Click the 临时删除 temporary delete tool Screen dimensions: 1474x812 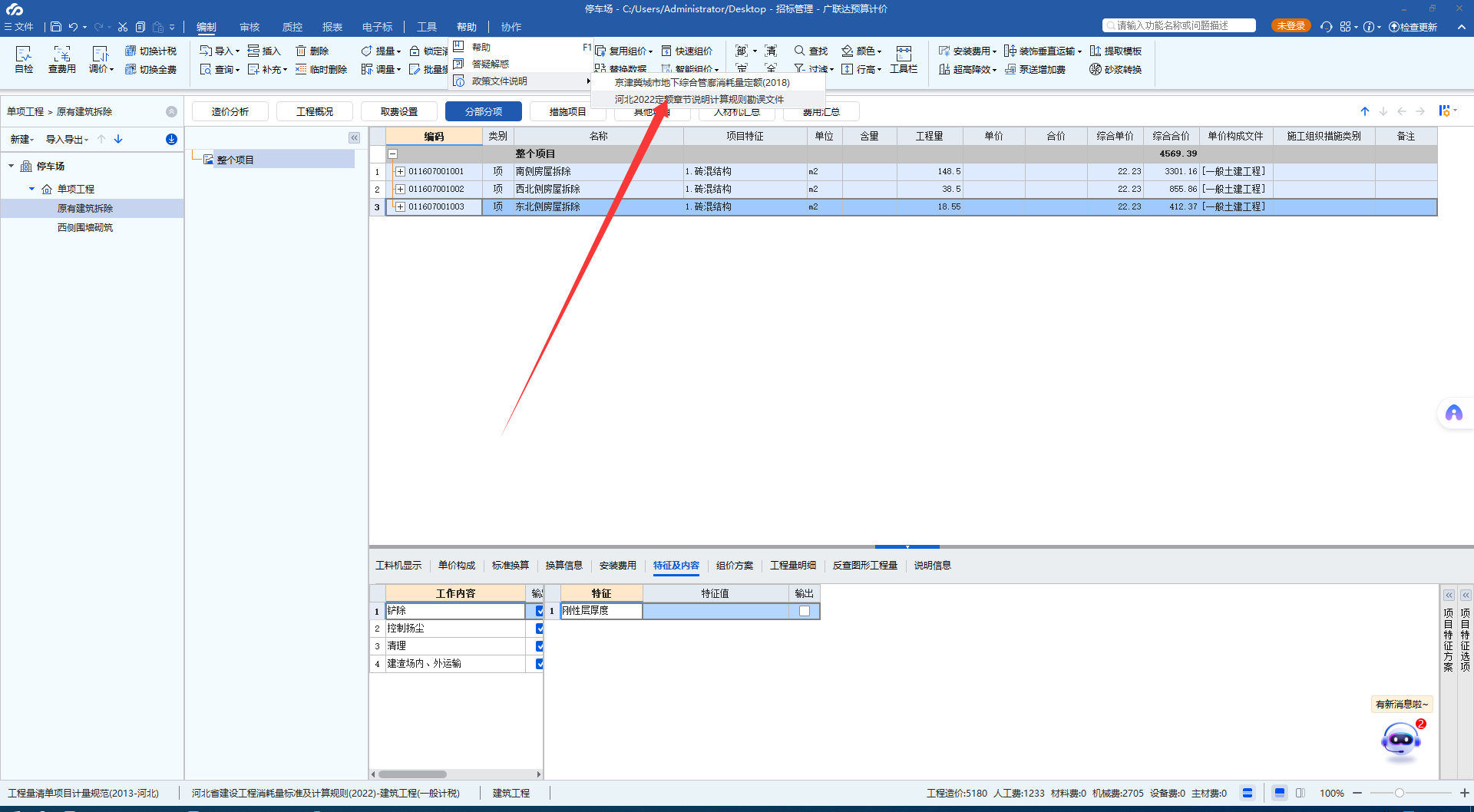(321, 69)
